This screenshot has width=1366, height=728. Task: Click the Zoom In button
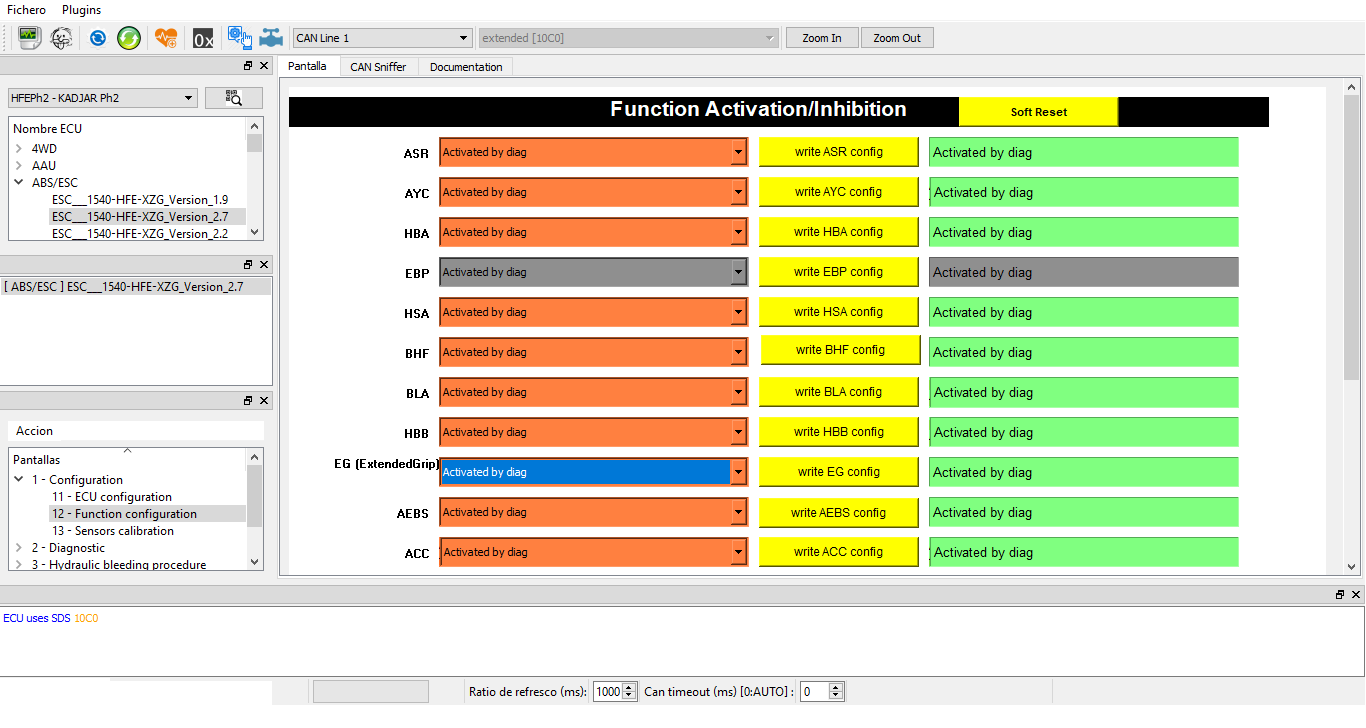(x=822, y=38)
